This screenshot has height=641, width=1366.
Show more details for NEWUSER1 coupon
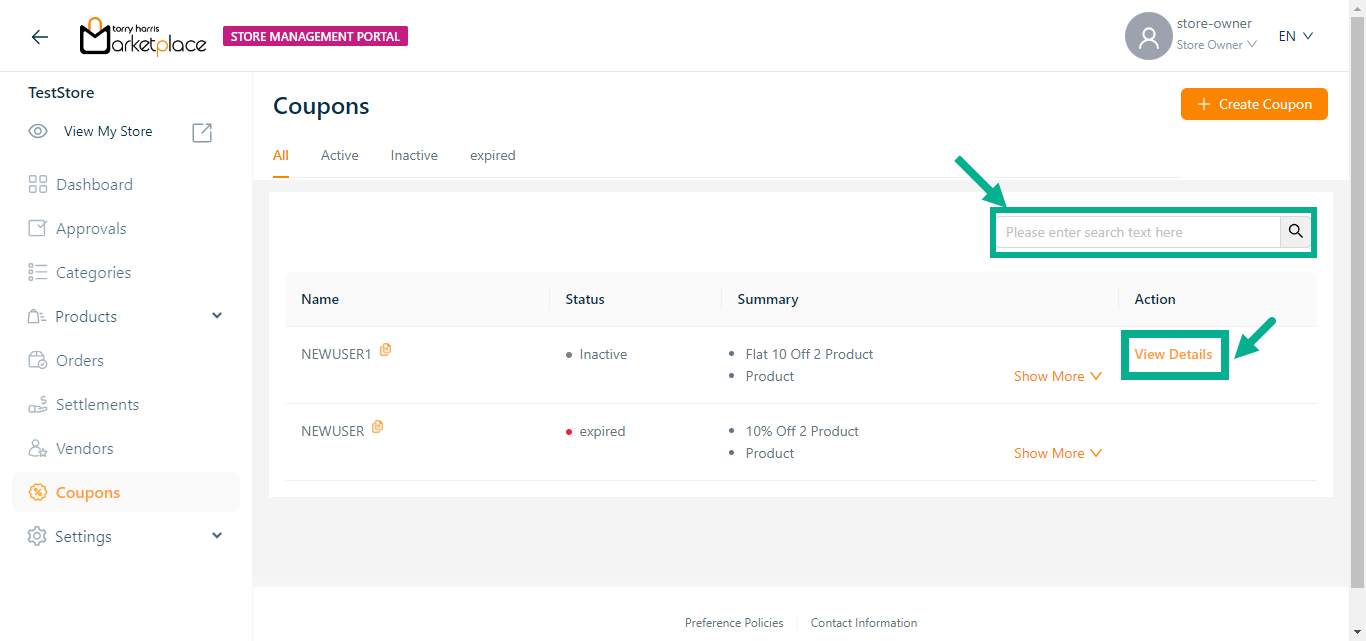(x=1057, y=376)
